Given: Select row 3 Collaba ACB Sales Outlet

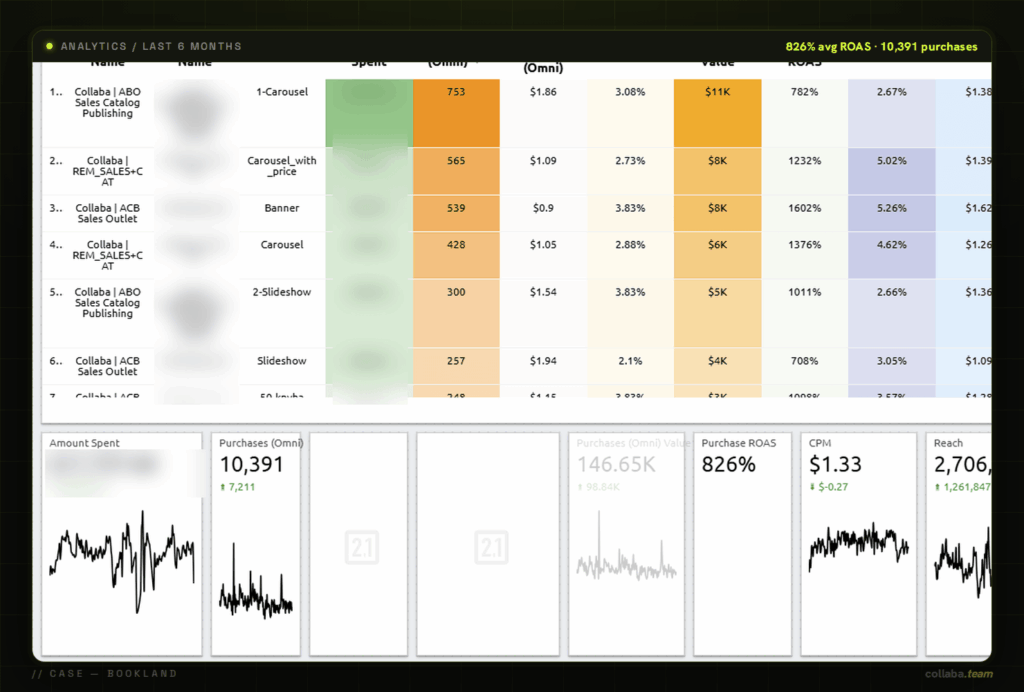Looking at the screenshot, I should tap(107, 213).
